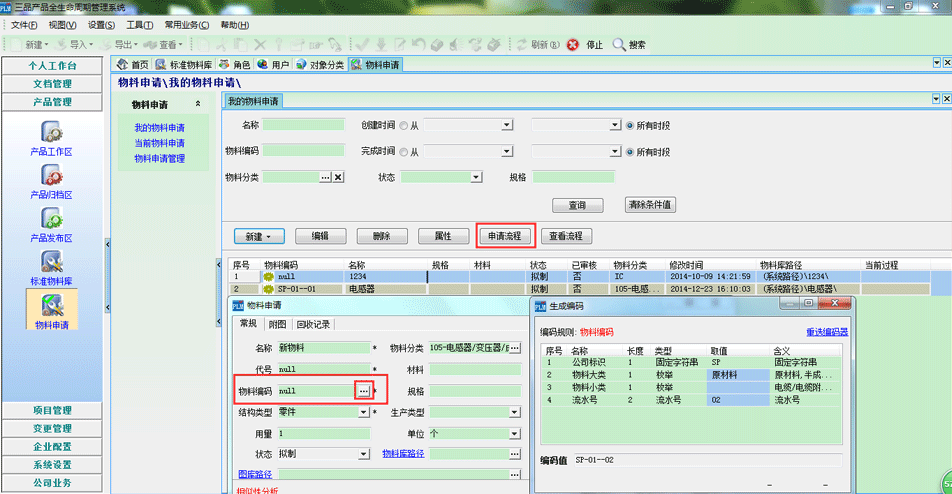This screenshot has height=494, width=952.
Task: Open the 产品归档区 sidebar icon
Action: pyautogui.click(x=51, y=175)
